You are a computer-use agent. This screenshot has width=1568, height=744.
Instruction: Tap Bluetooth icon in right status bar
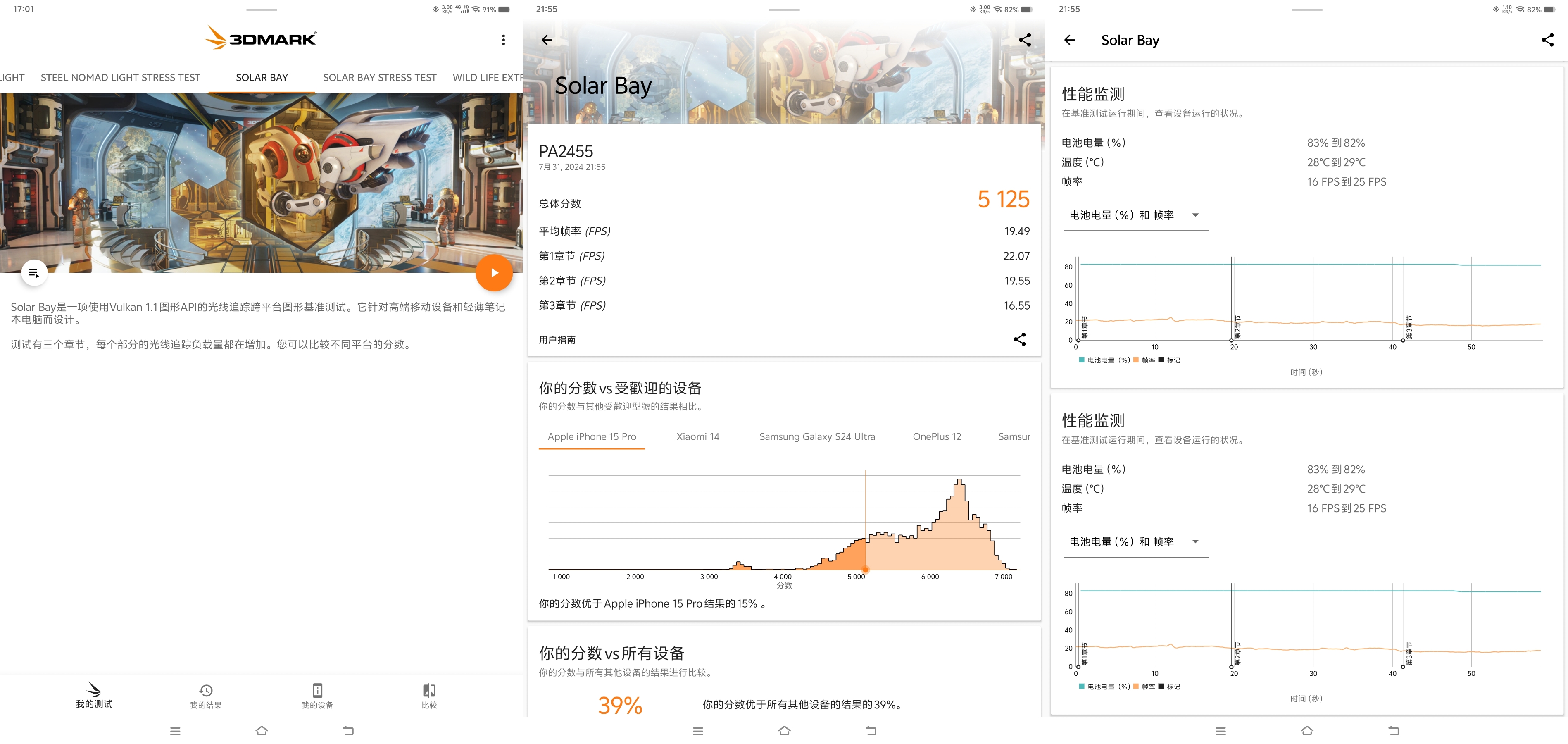click(x=1496, y=9)
